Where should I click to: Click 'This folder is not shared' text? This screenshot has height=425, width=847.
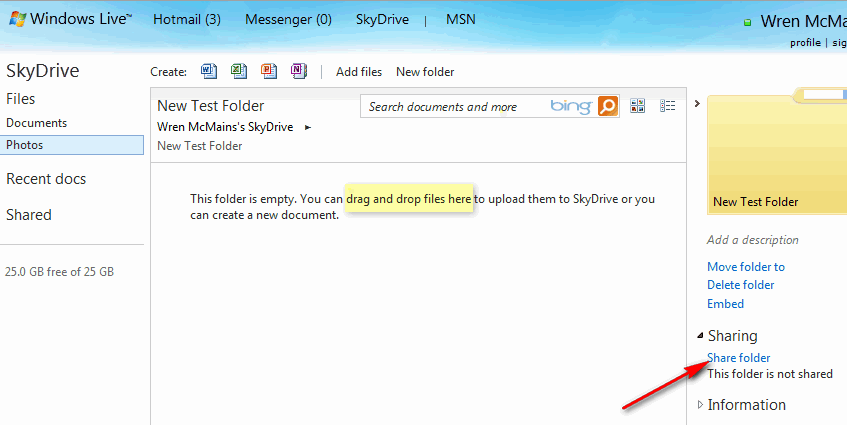pos(770,374)
